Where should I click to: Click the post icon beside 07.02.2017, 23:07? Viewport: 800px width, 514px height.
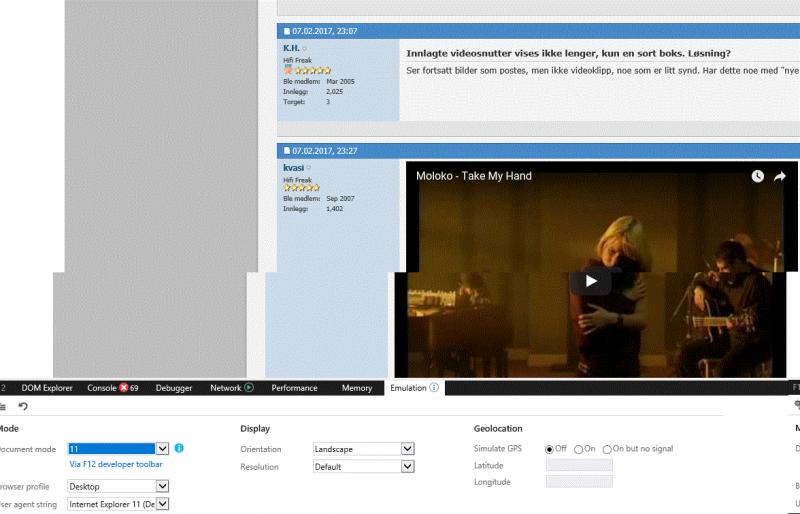point(287,31)
